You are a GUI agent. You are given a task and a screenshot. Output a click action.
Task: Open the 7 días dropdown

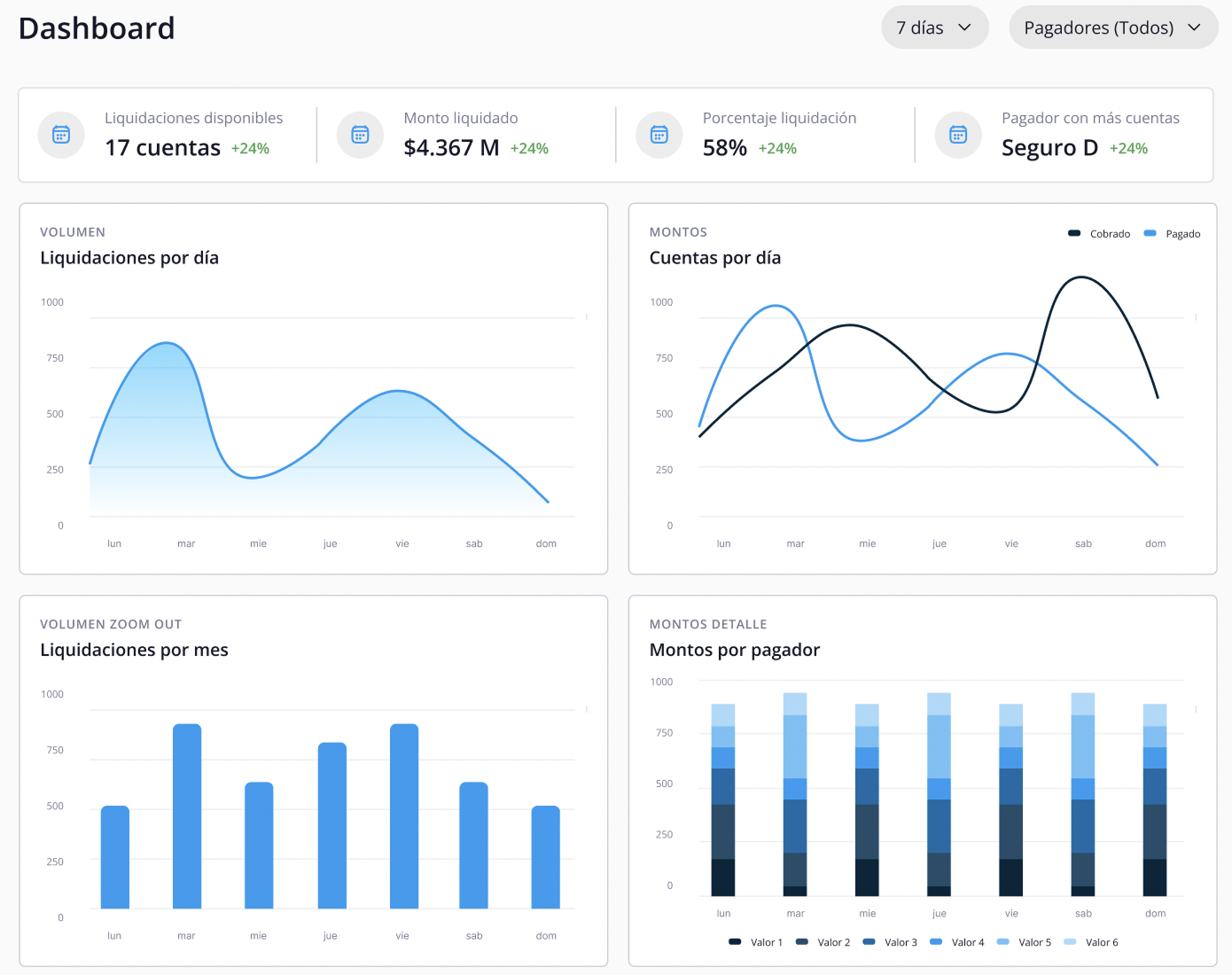(934, 27)
